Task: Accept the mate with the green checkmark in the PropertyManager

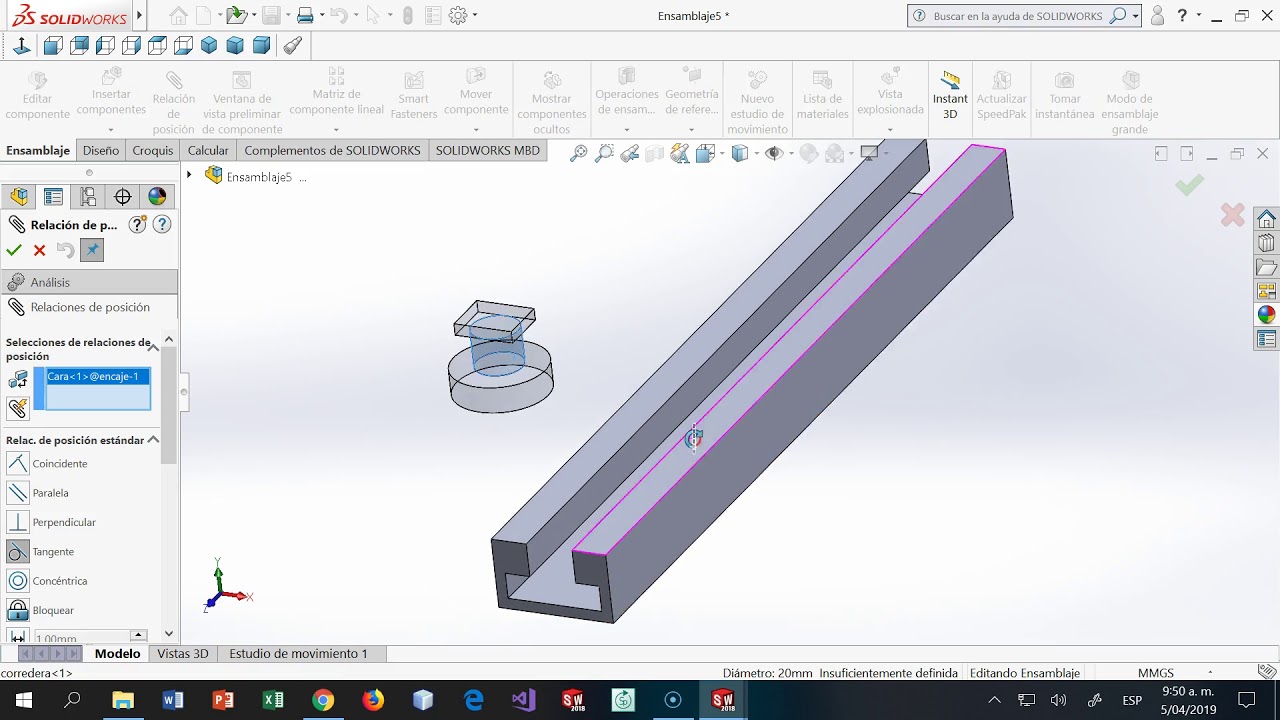Action: pos(14,250)
